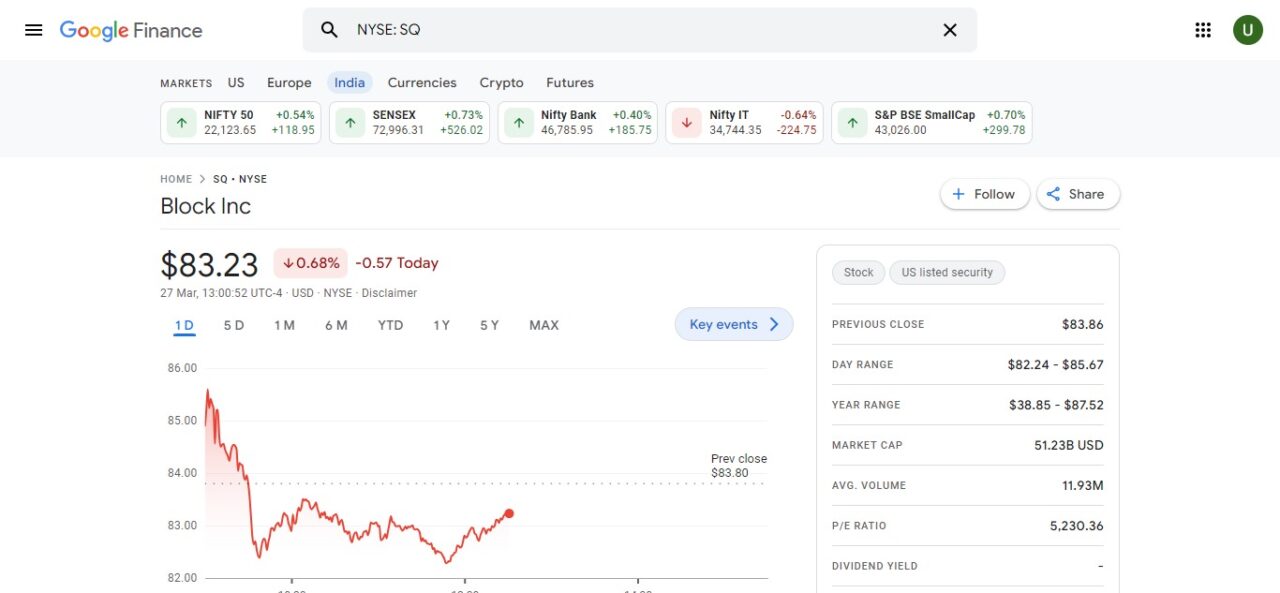Clear the search with the X icon
The height and width of the screenshot is (593, 1280).
click(x=950, y=30)
